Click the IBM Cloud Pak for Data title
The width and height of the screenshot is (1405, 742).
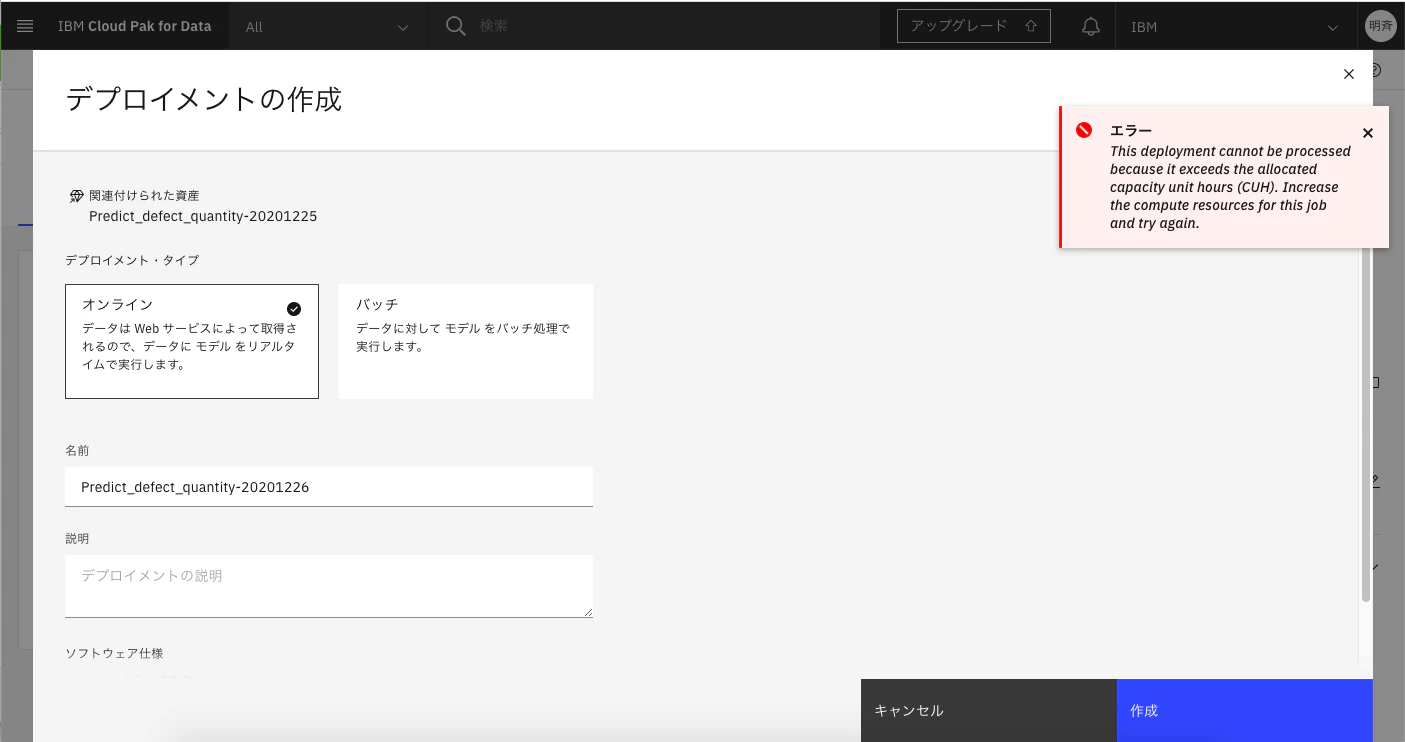[x=135, y=27]
